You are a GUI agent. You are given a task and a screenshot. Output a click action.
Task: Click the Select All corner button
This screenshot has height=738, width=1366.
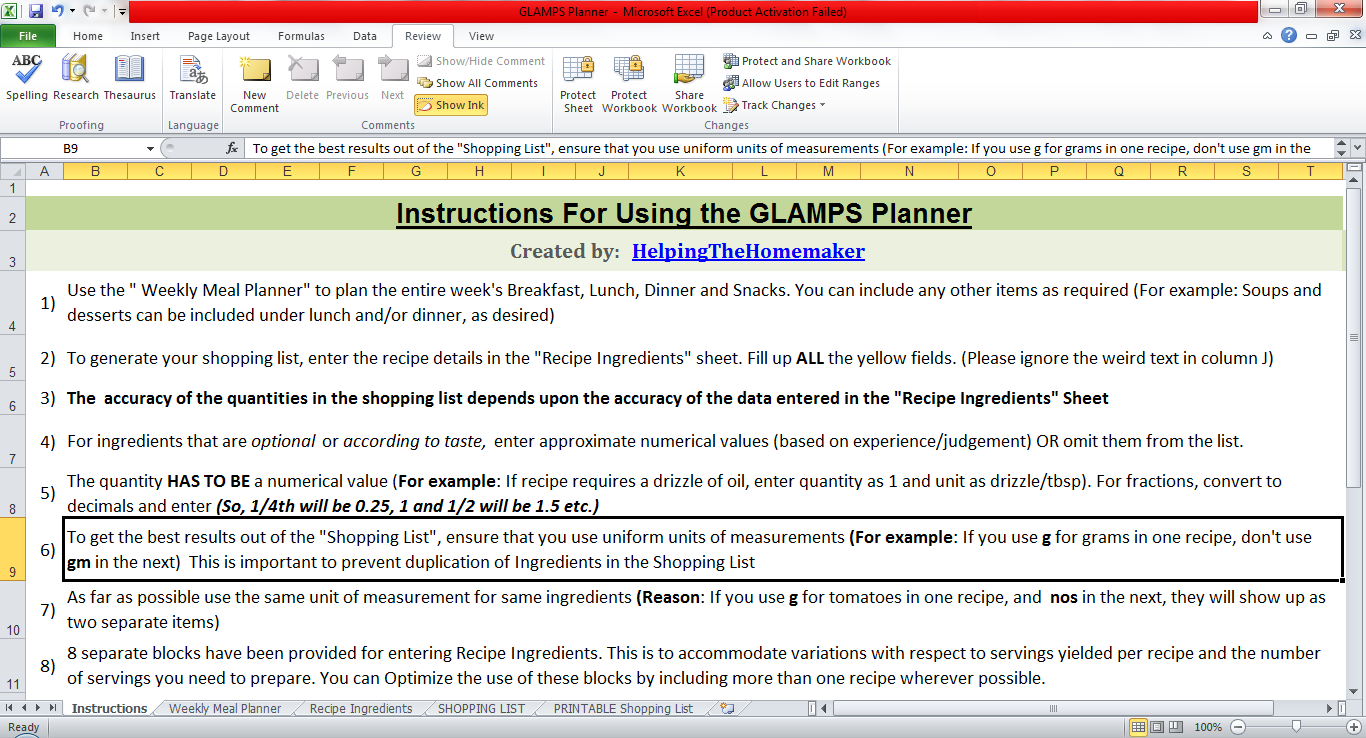12,171
